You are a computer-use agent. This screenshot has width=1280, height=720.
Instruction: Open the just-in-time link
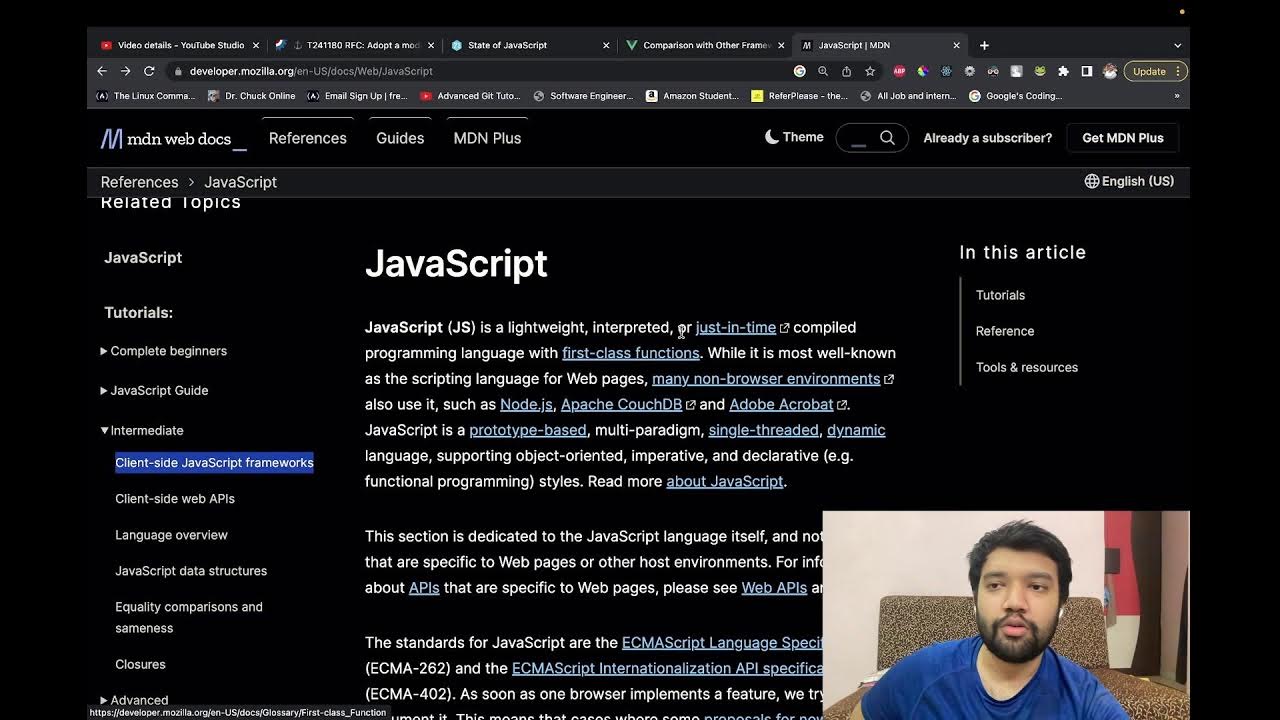[742, 327]
